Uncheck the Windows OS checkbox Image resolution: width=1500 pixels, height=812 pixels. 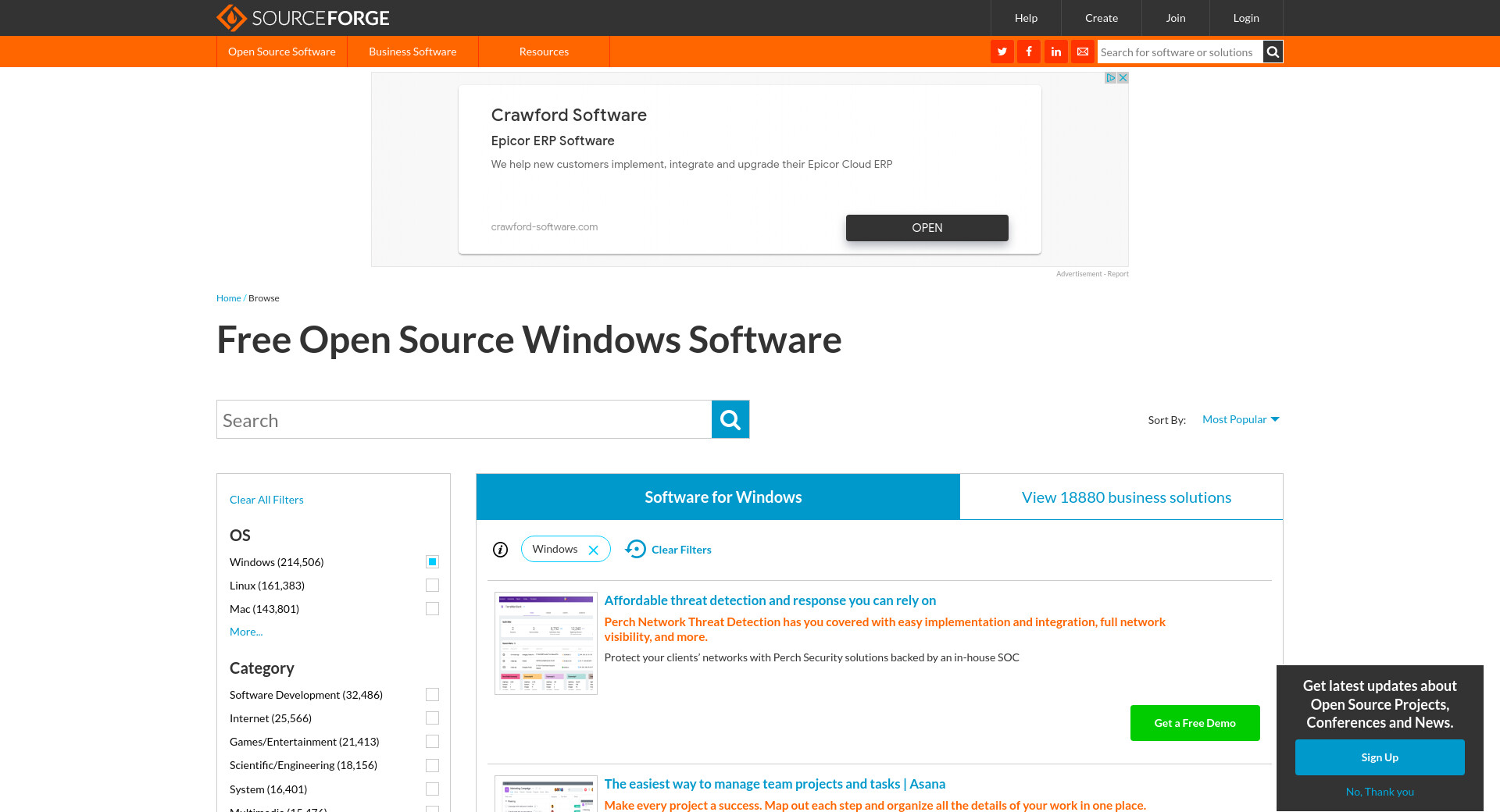click(432, 562)
